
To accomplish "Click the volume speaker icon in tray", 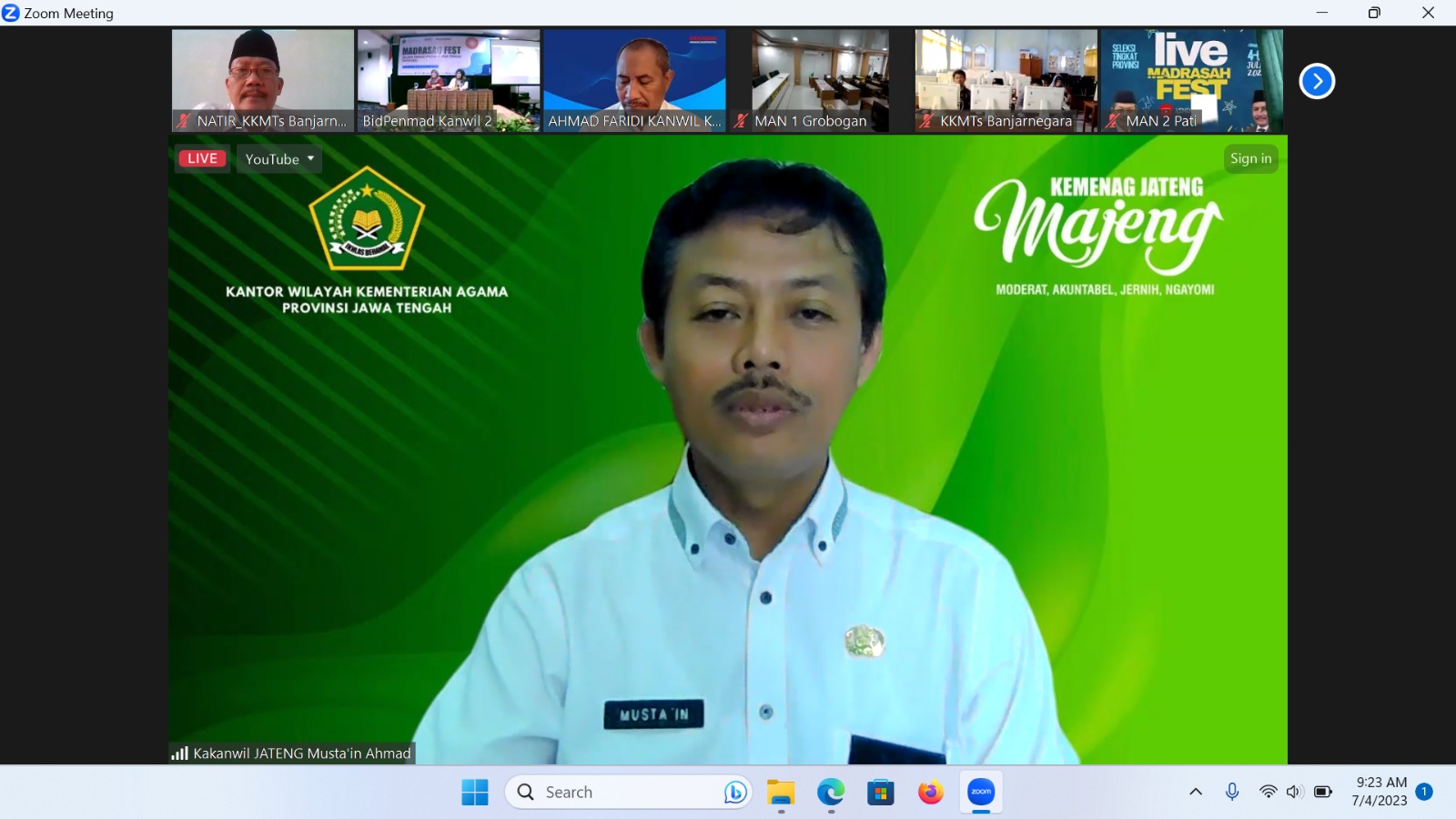I will [x=1294, y=792].
